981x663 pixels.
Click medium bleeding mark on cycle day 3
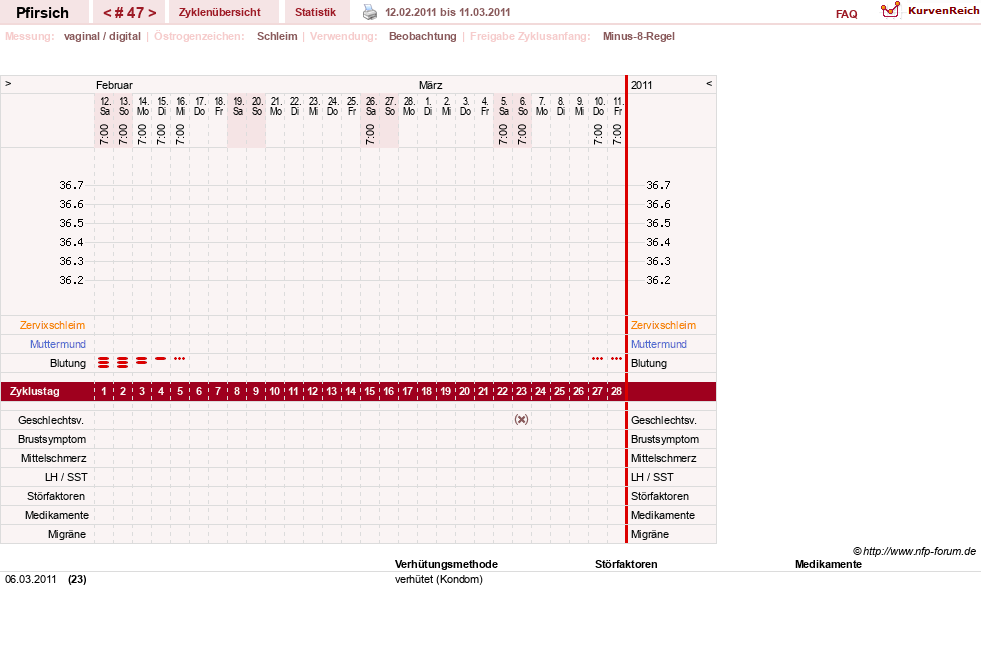[141, 361]
